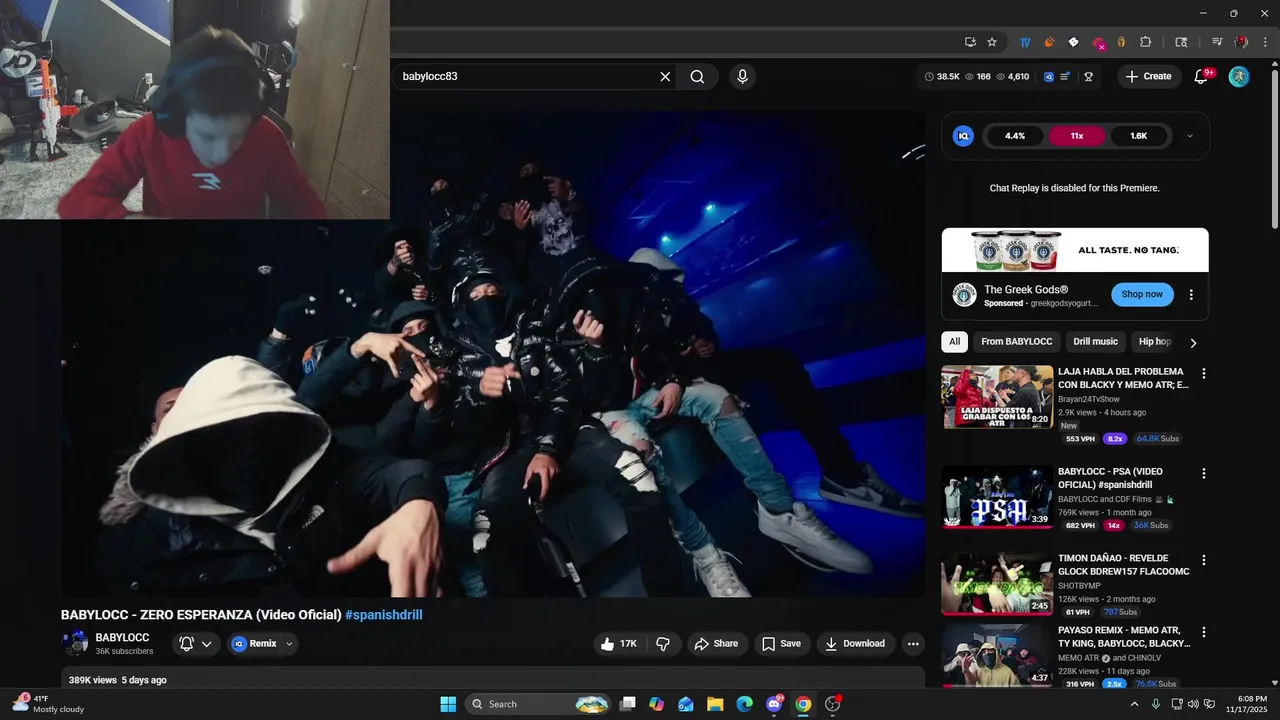Click the Create button
1280x720 pixels.
pyautogui.click(x=1149, y=76)
